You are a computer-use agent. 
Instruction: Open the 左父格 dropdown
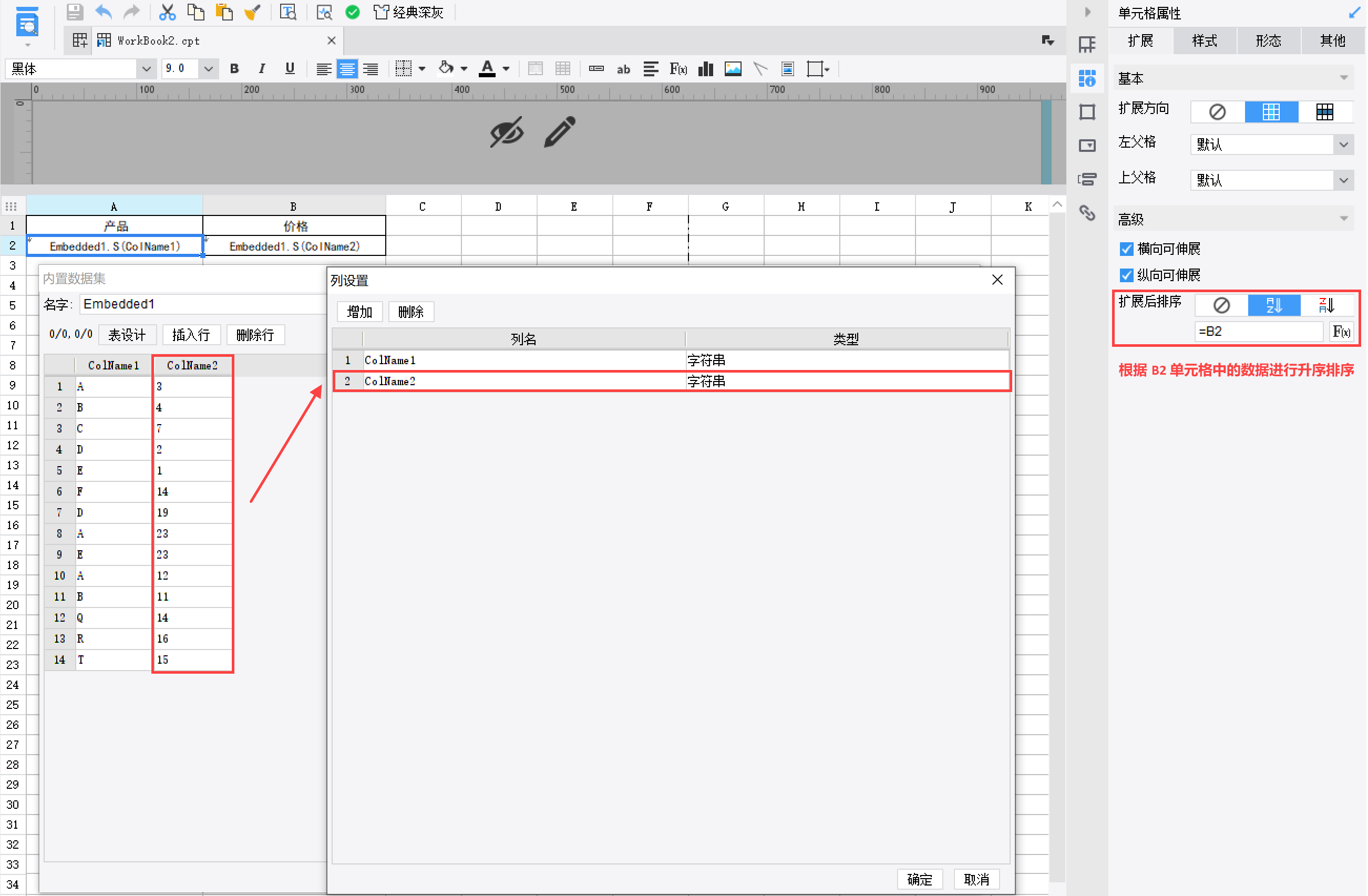click(x=1343, y=145)
